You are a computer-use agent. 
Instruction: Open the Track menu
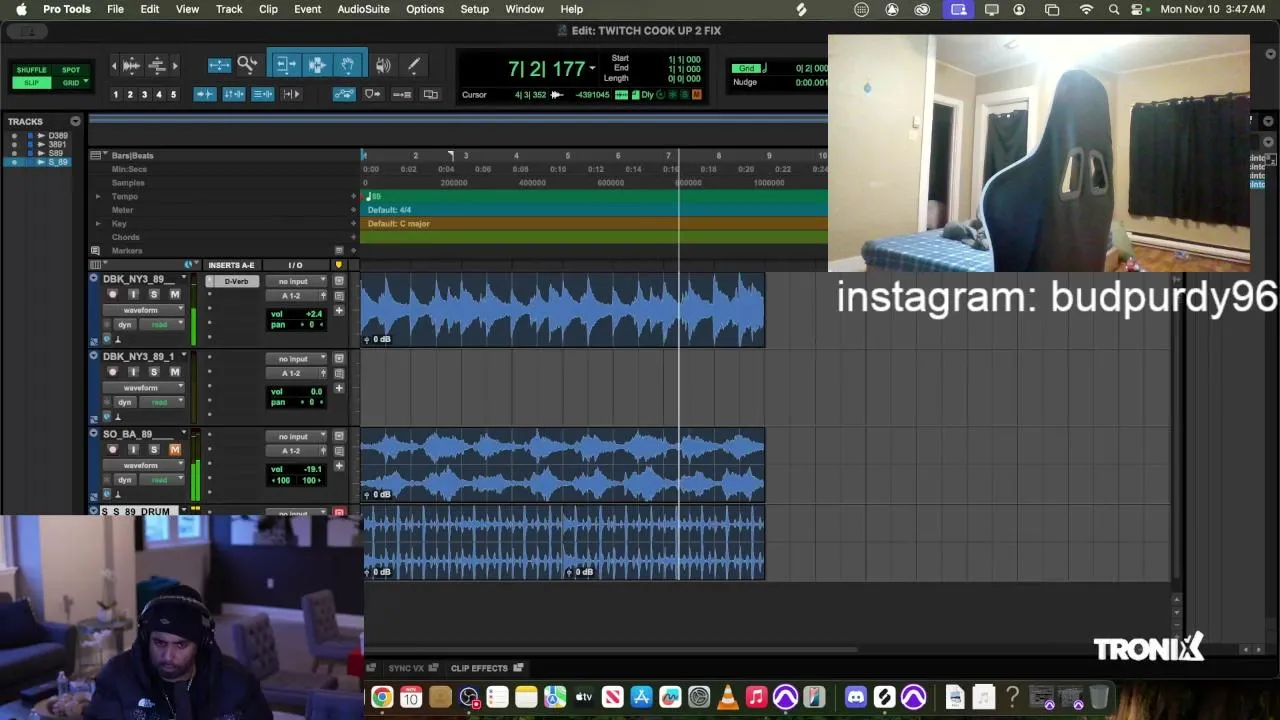coord(229,9)
